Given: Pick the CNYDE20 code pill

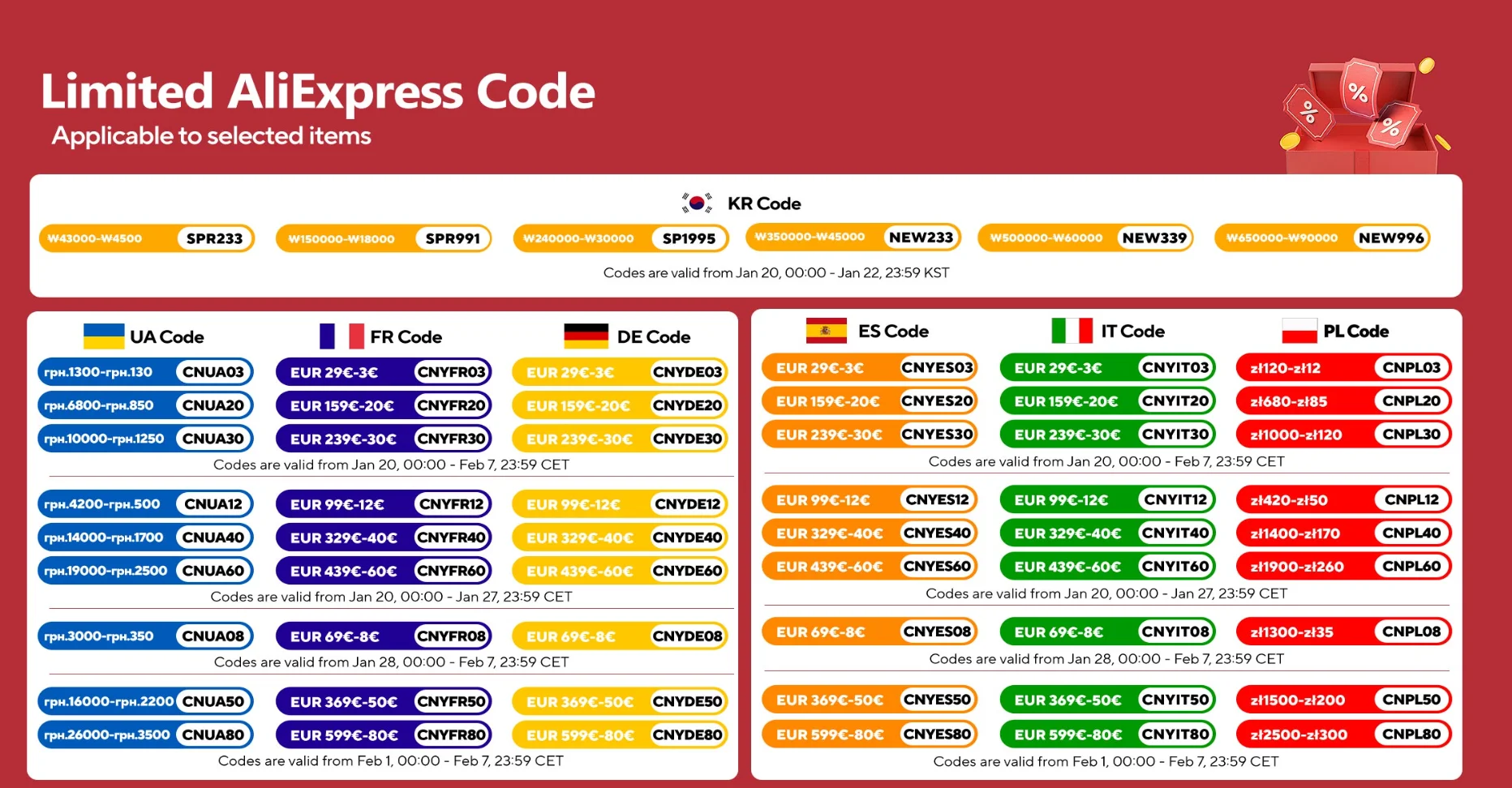Looking at the screenshot, I should (621, 405).
